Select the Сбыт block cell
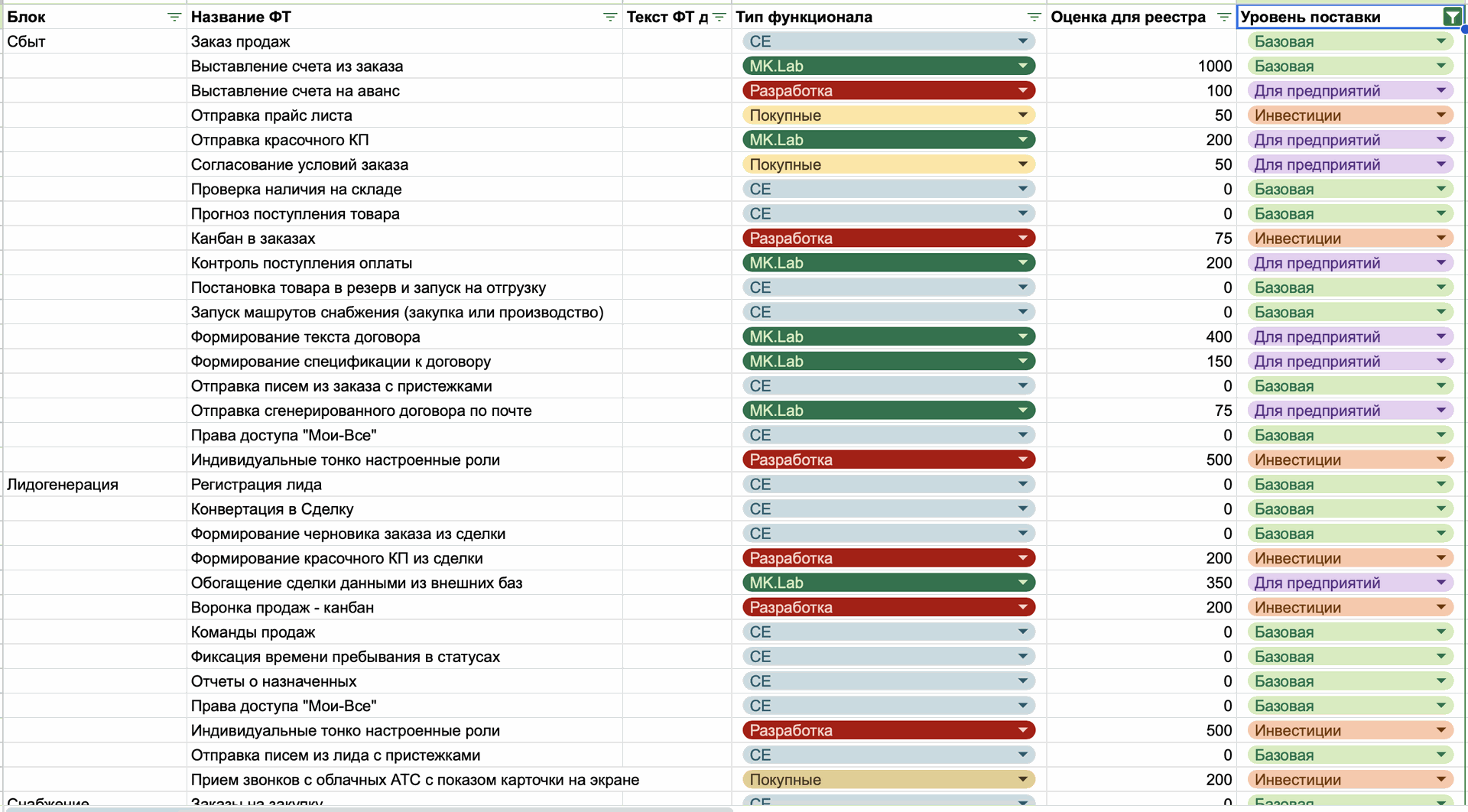The width and height of the screenshot is (1468, 812). 27,41
